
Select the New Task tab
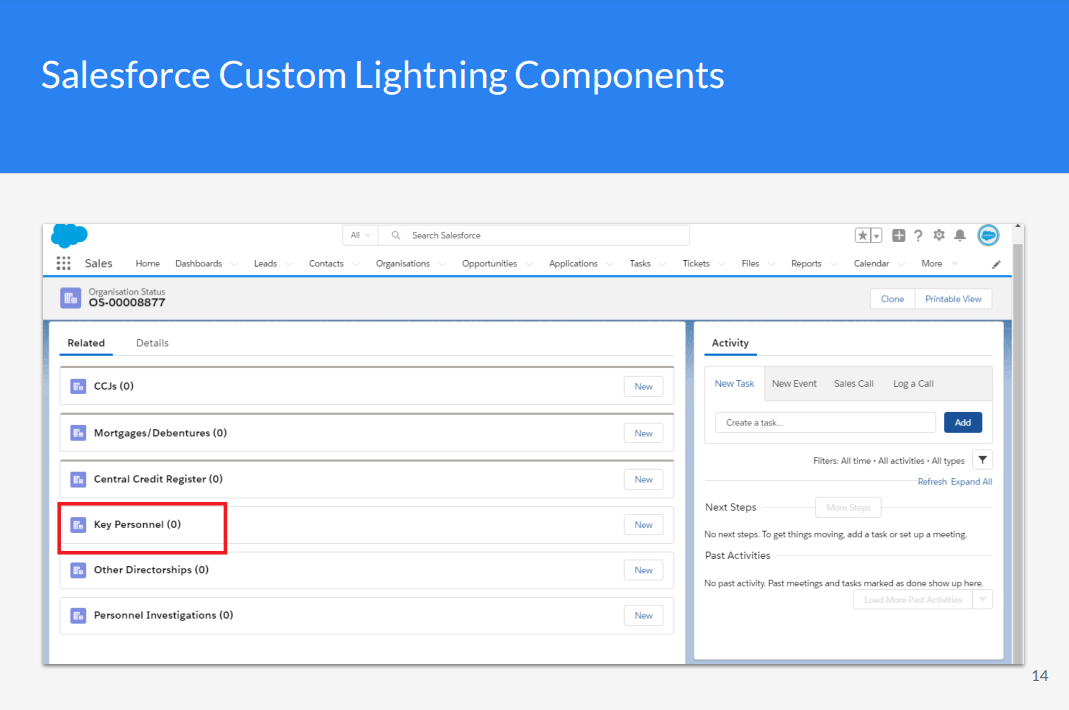coord(734,384)
